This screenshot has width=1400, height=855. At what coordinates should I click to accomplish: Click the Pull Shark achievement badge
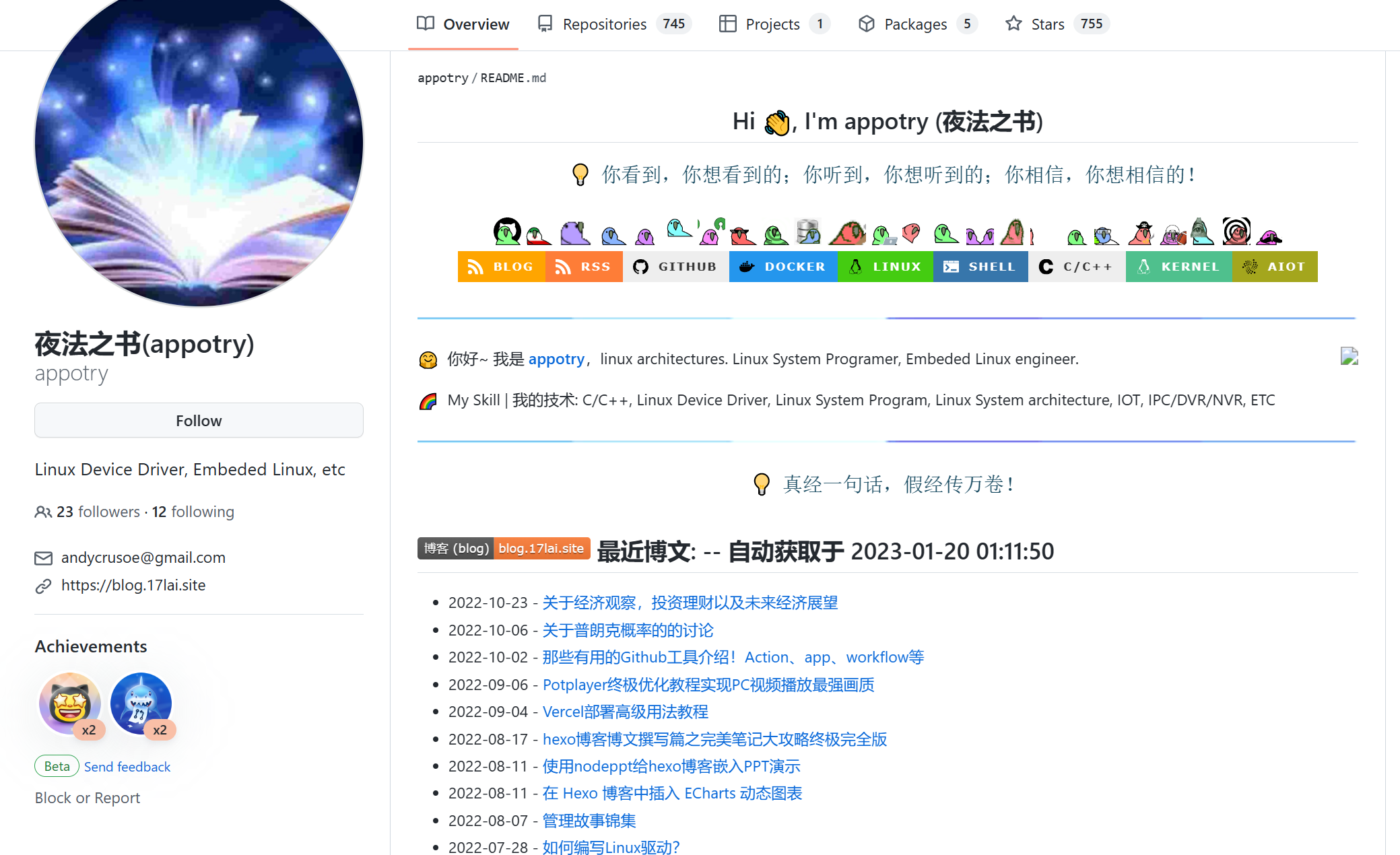141,704
